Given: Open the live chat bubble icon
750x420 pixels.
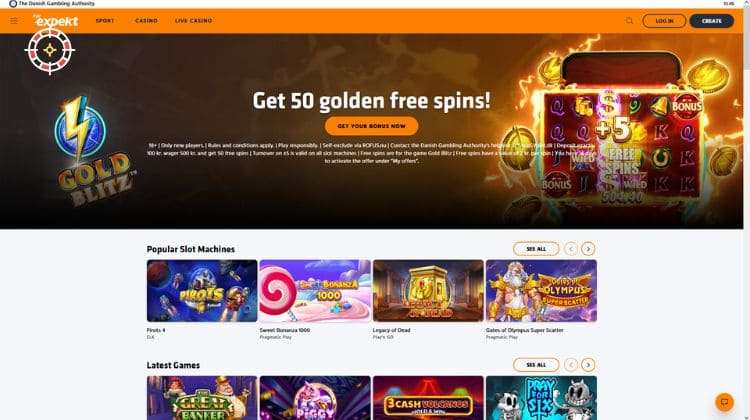Looking at the screenshot, I should point(724,402).
